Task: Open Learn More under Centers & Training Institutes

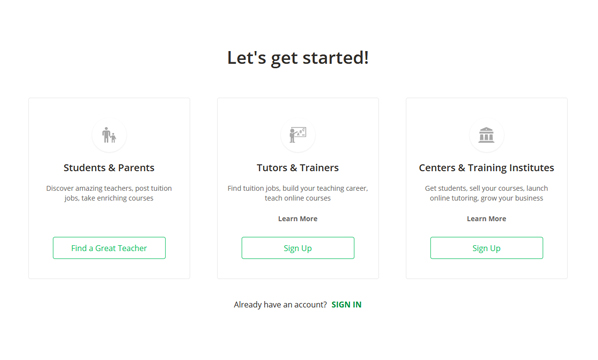Action: 487,219
